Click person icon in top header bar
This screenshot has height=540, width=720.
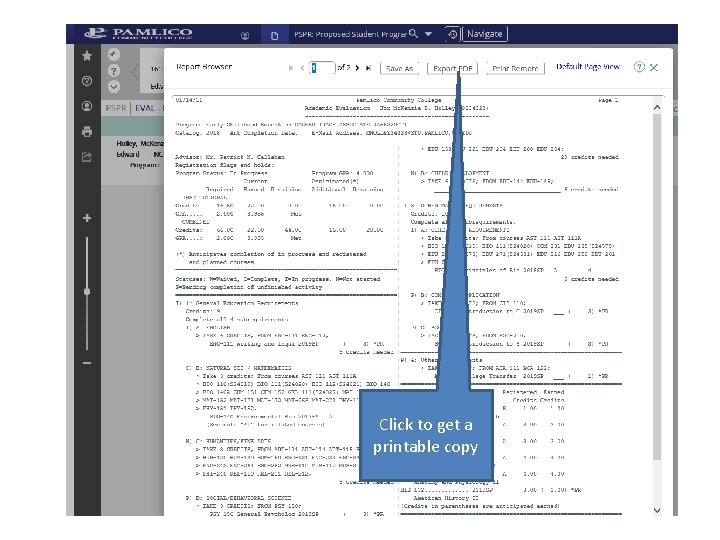pyautogui.click(x=245, y=35)
